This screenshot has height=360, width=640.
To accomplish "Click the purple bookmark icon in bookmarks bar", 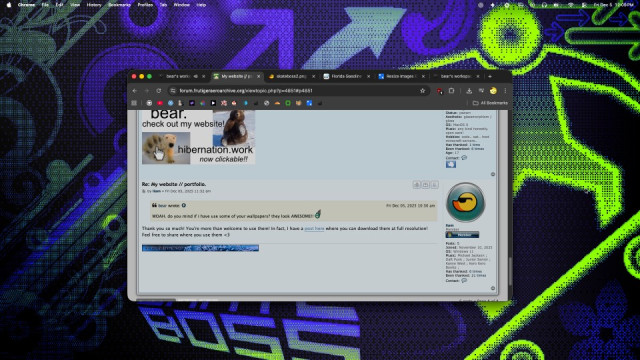I will tap(192, 103).
